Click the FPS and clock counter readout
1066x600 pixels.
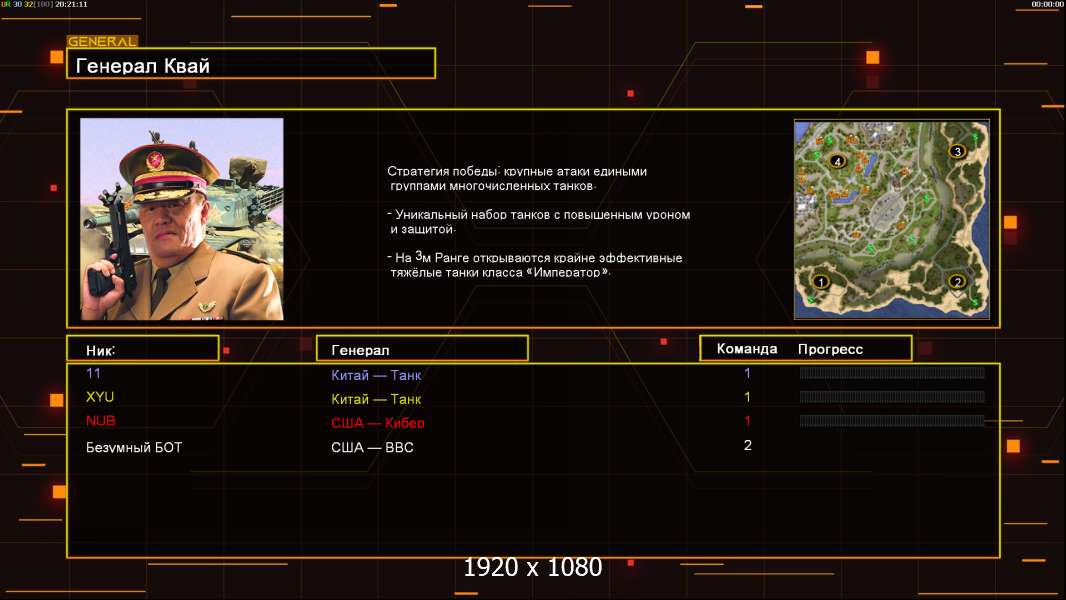point(44,4)
